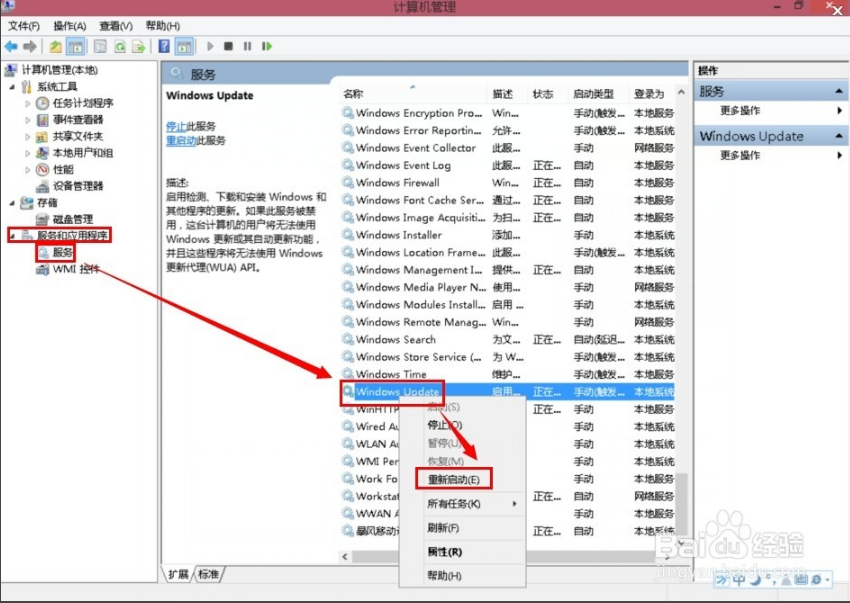Screen dimensions: 850x603
Task: Open Help with the question mark icon
Action: coord(164,46)
